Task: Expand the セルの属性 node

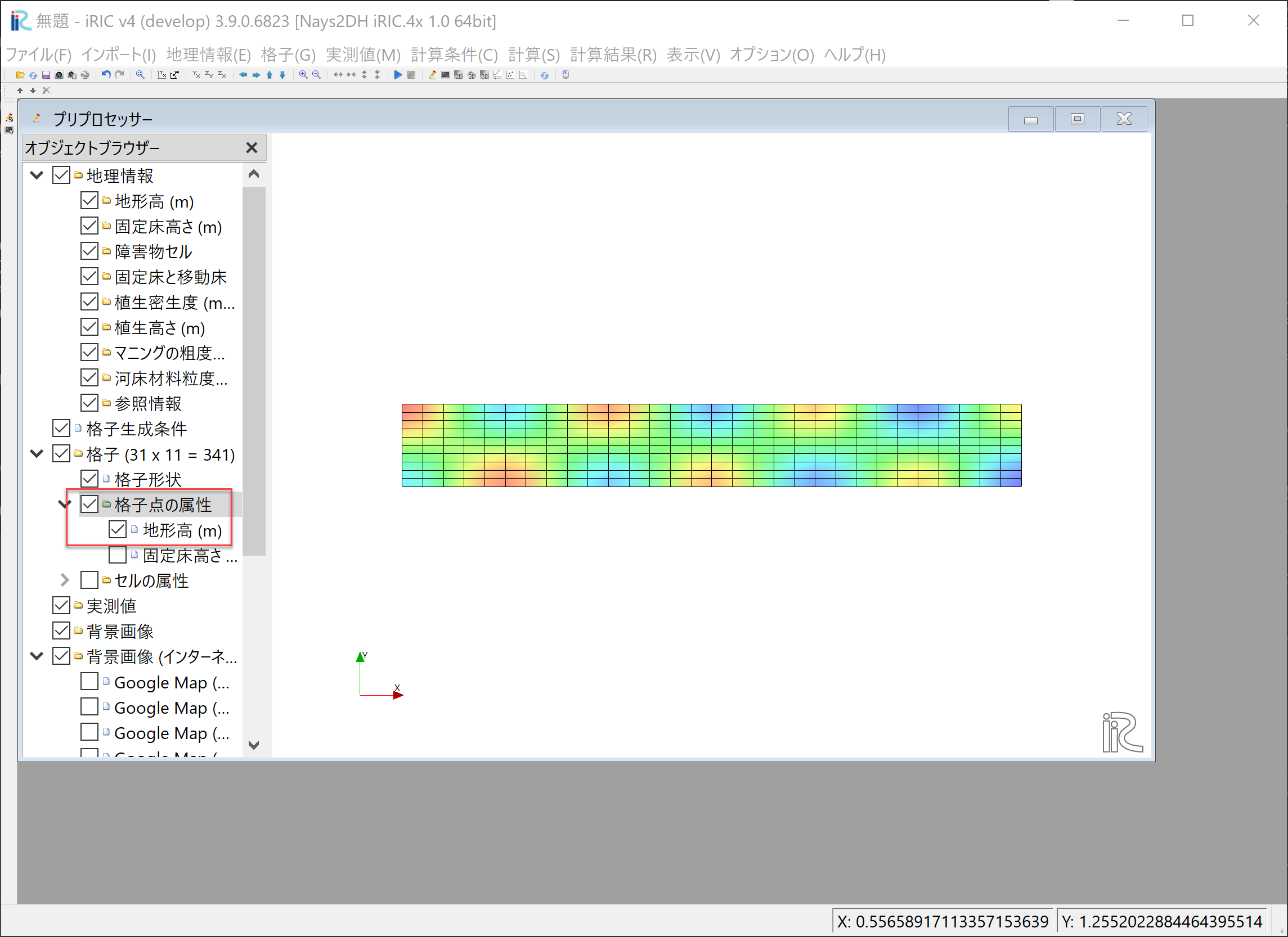Action: [65, 580]
